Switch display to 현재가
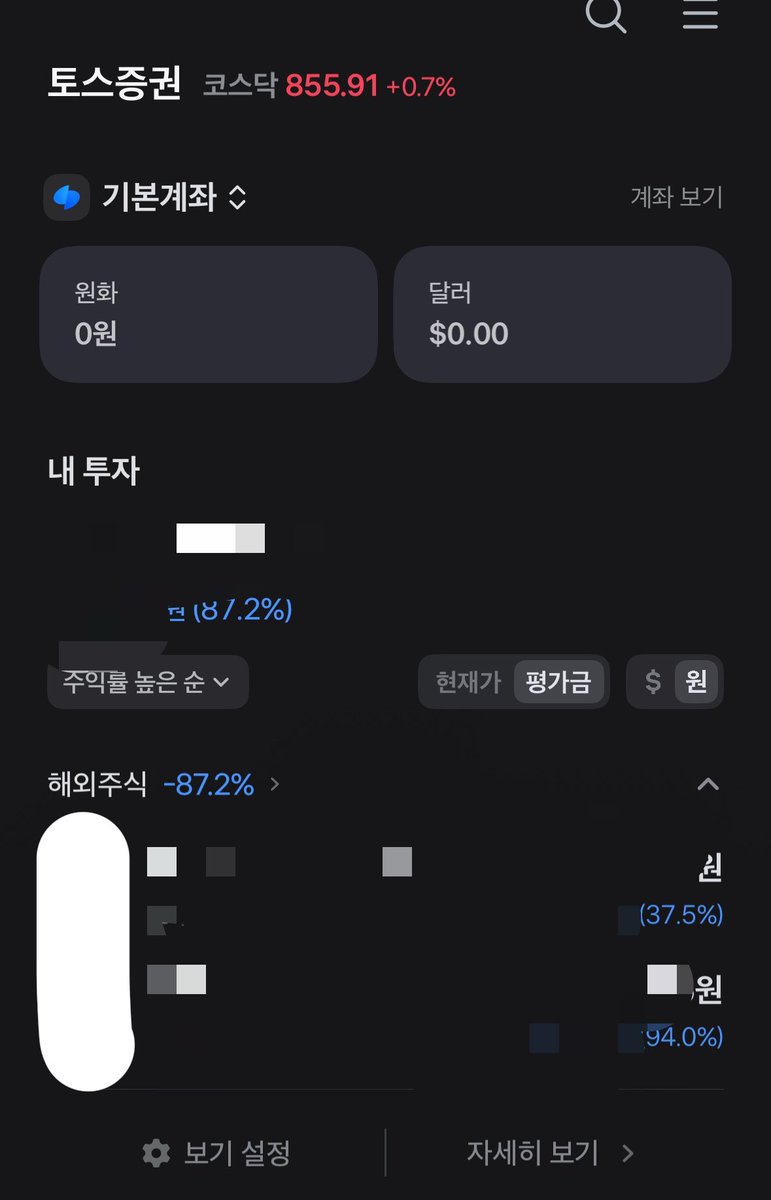The height and width of the screenshot is (1200, 771). 468,683
